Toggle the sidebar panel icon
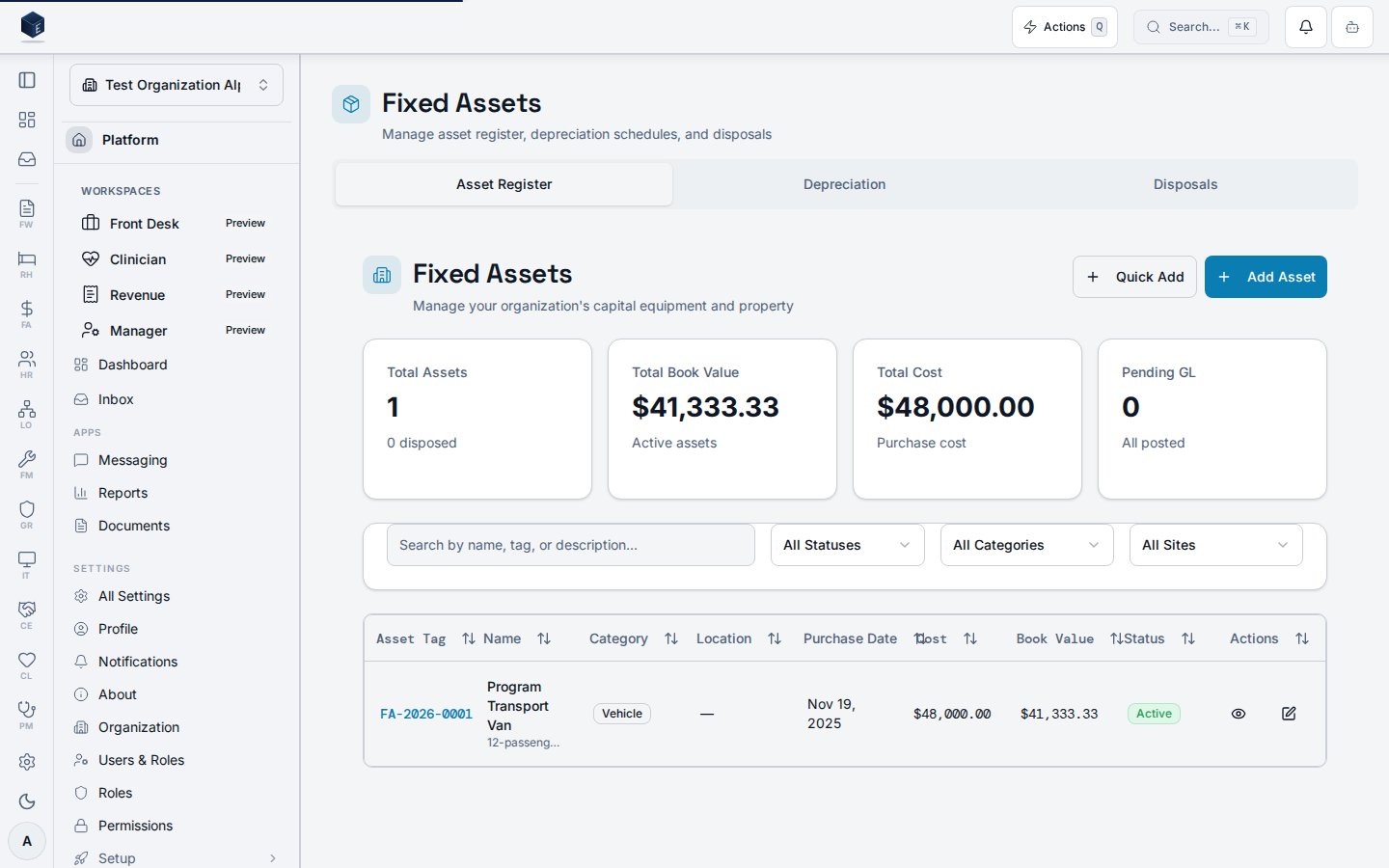 tap(27, 80)
